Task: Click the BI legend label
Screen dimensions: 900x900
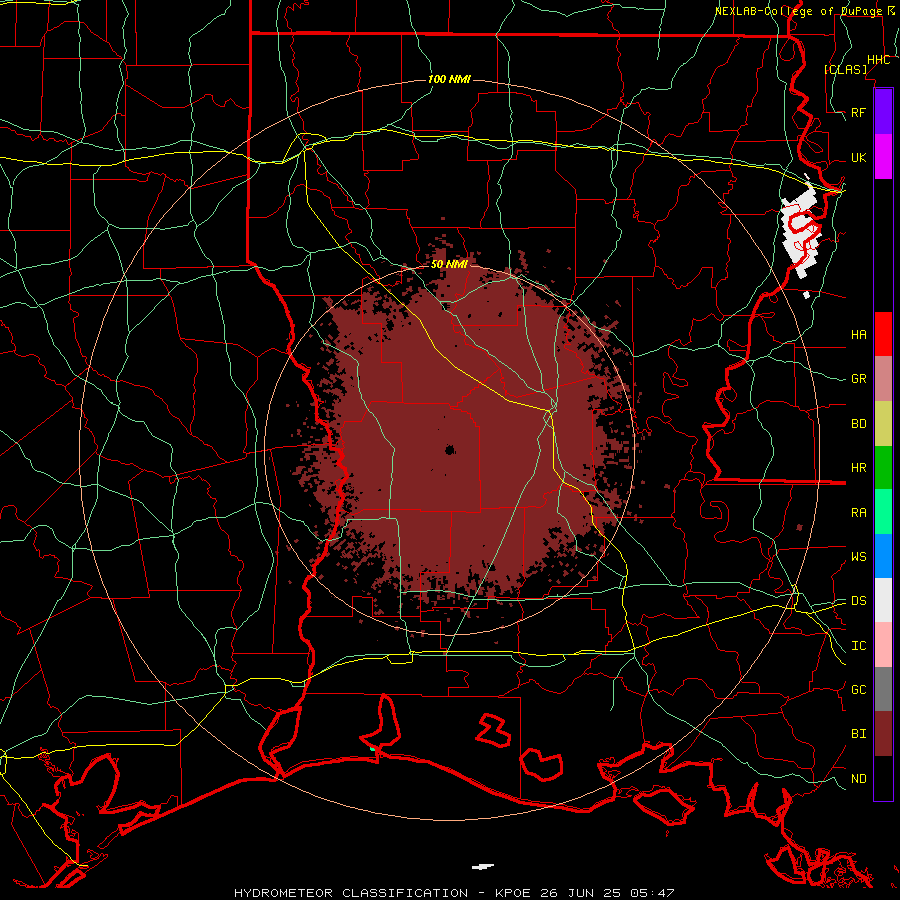Action: coord(858,734)
